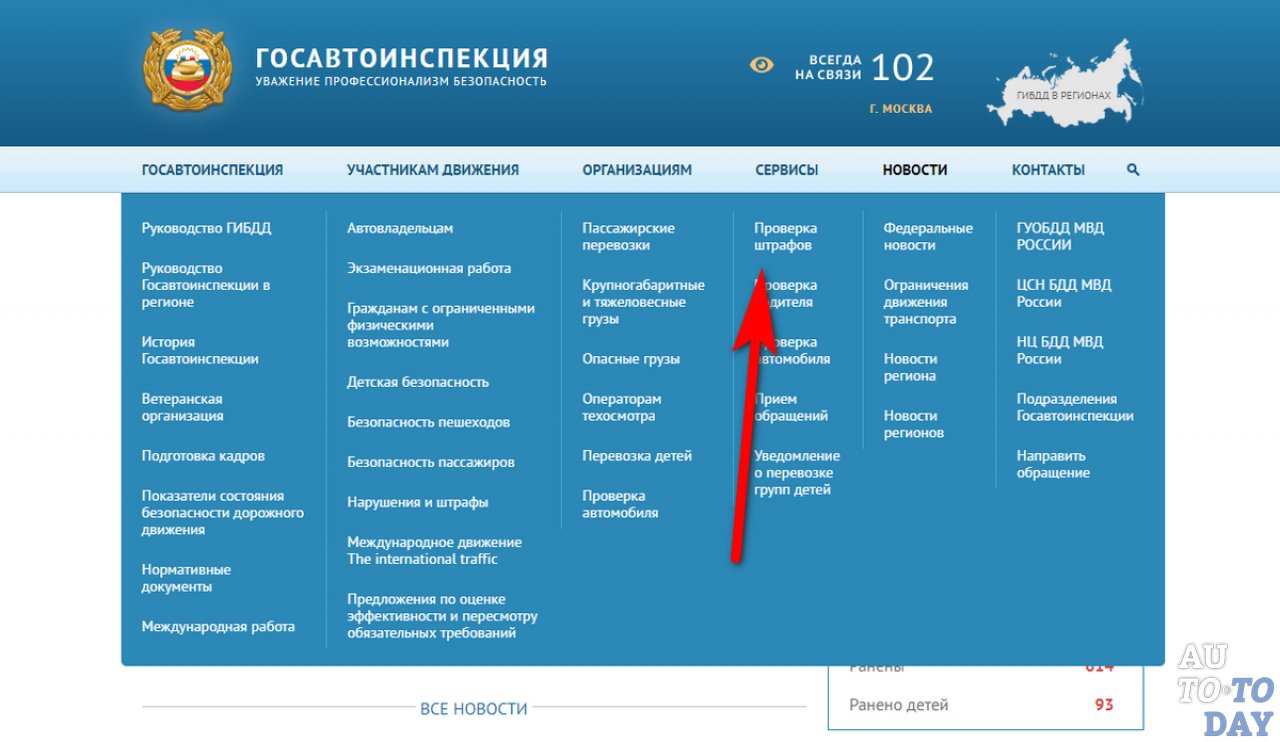Open Опасные грузы link
Image resolution: width=1280 pixels, height=742 pixels.
pyautogui.click(x=631, y=359)
